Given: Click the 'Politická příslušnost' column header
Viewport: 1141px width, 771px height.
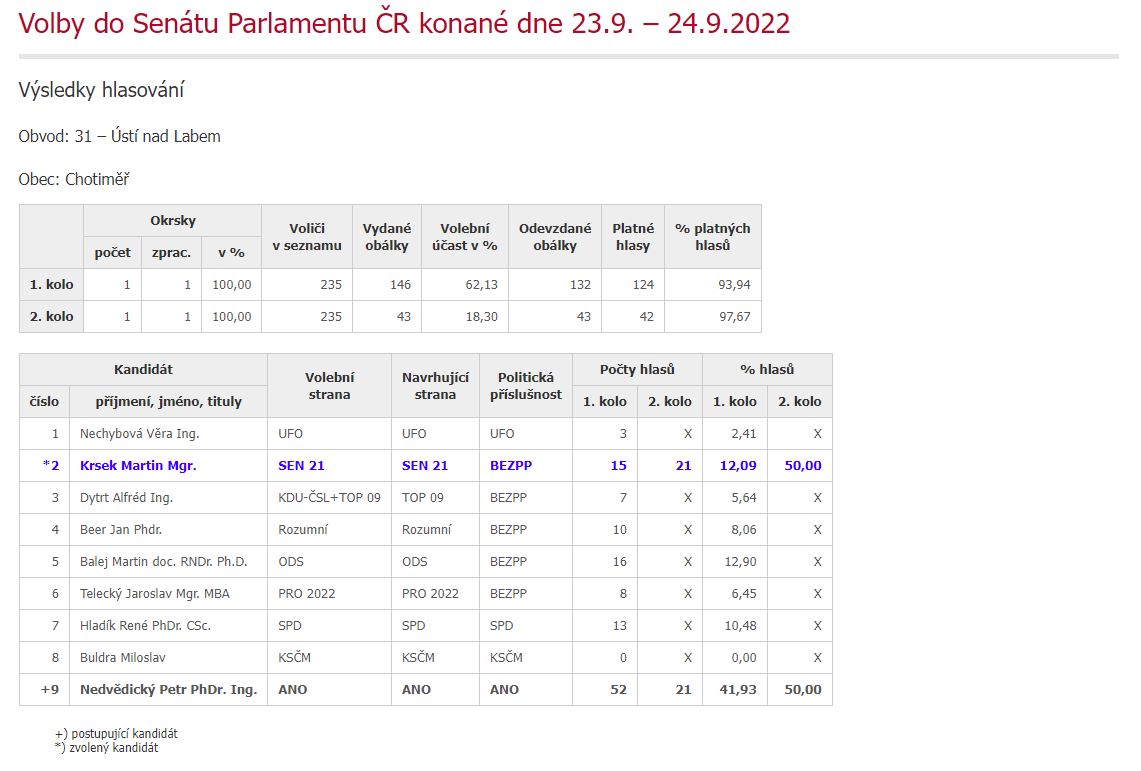Looking at the screenshot, I should (525, 385).
